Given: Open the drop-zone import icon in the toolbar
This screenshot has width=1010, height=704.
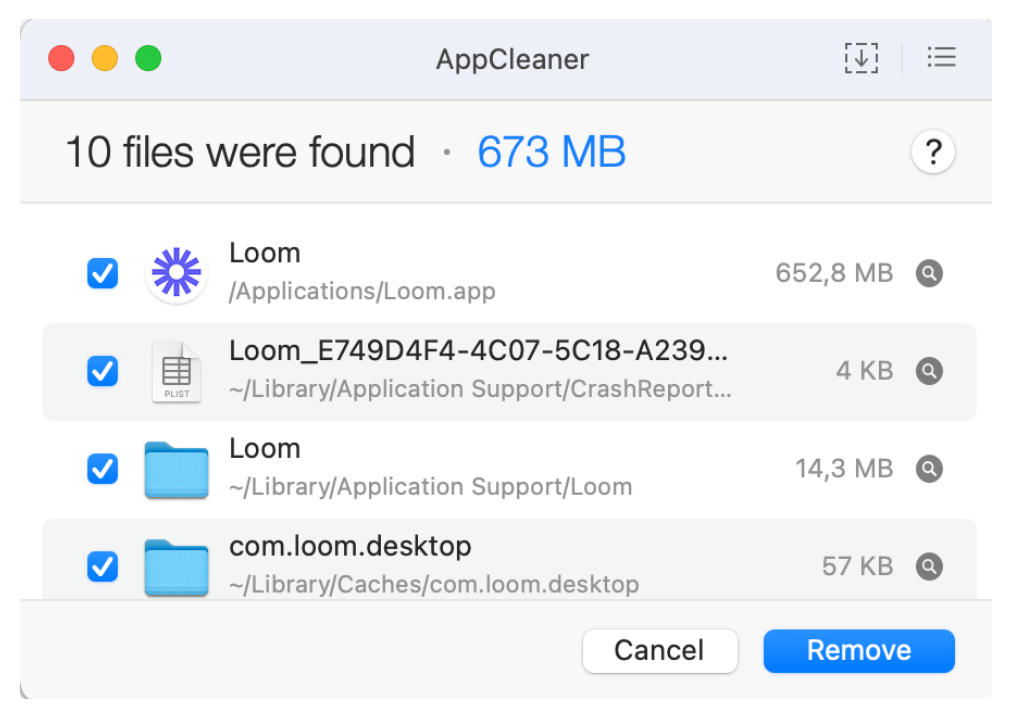Looking at the screenshot, I should [x=860, y=58].
